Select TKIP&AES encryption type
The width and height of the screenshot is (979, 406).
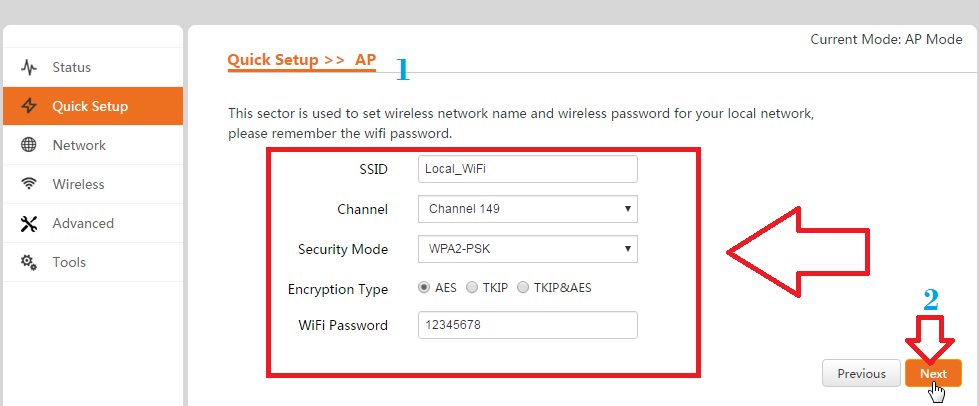tap(523, 288)
